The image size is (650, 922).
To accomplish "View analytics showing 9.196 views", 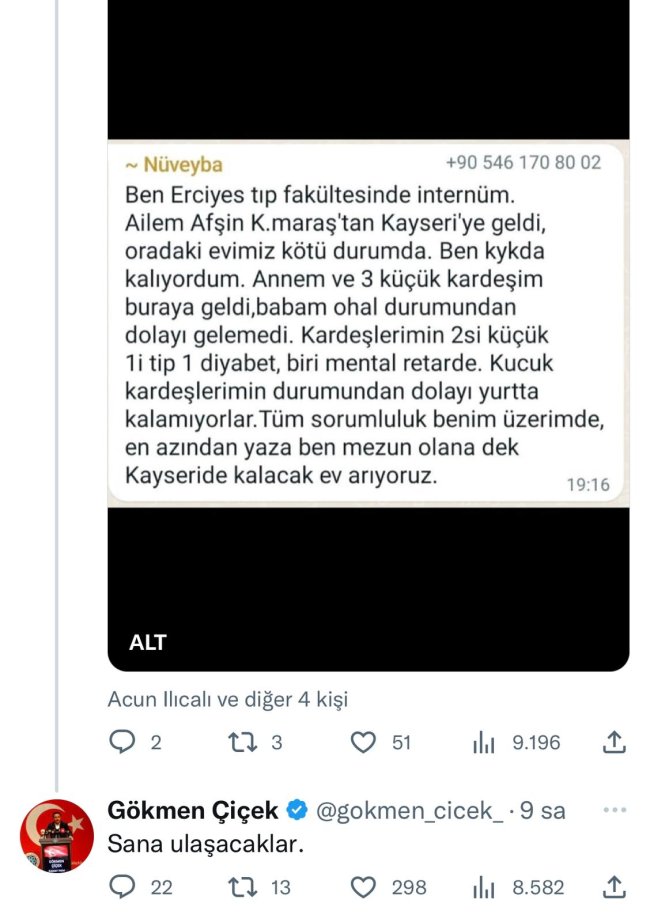I will (x=485, y=742).
